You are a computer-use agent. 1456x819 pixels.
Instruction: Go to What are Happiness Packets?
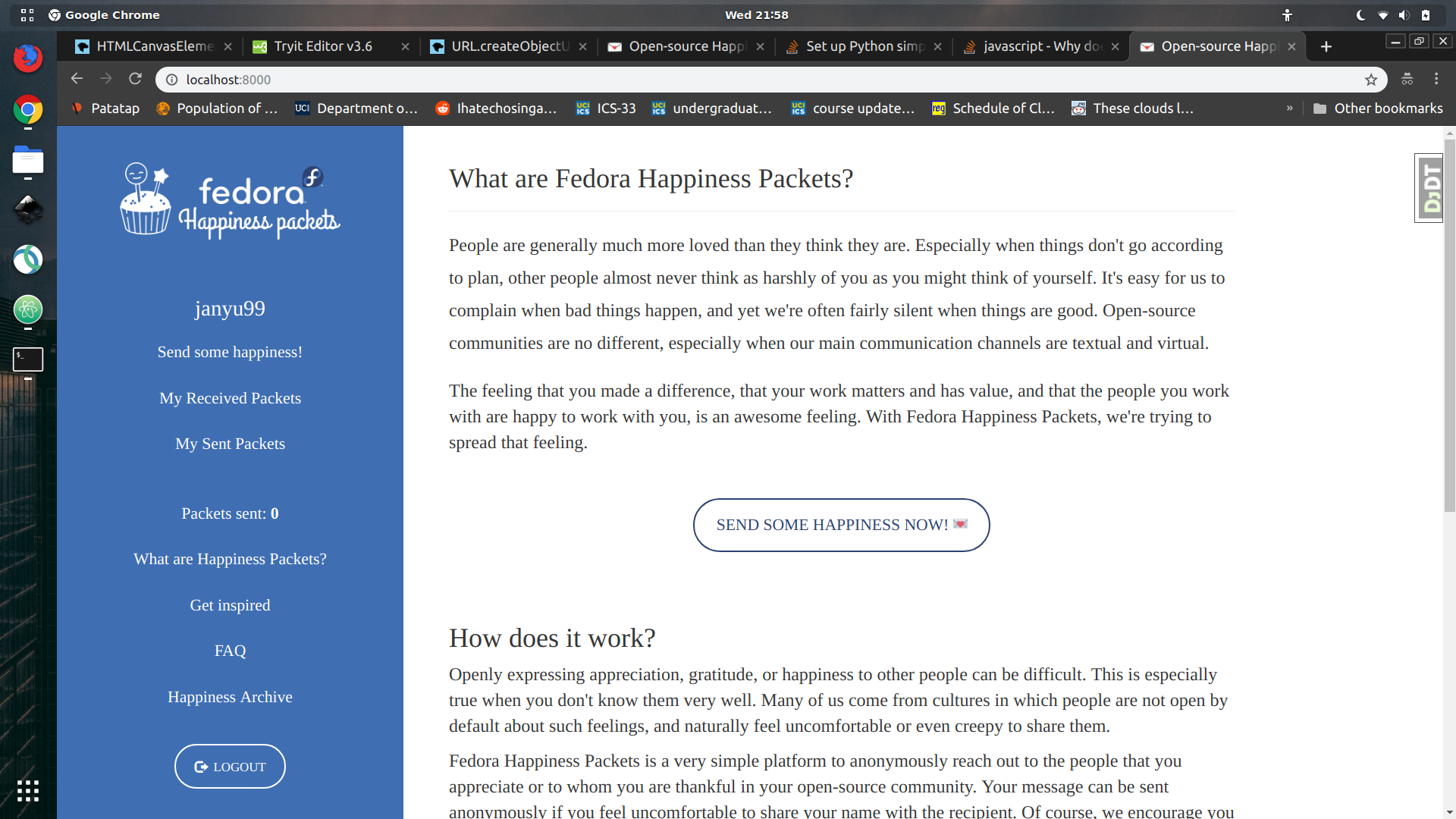(230, 559)
